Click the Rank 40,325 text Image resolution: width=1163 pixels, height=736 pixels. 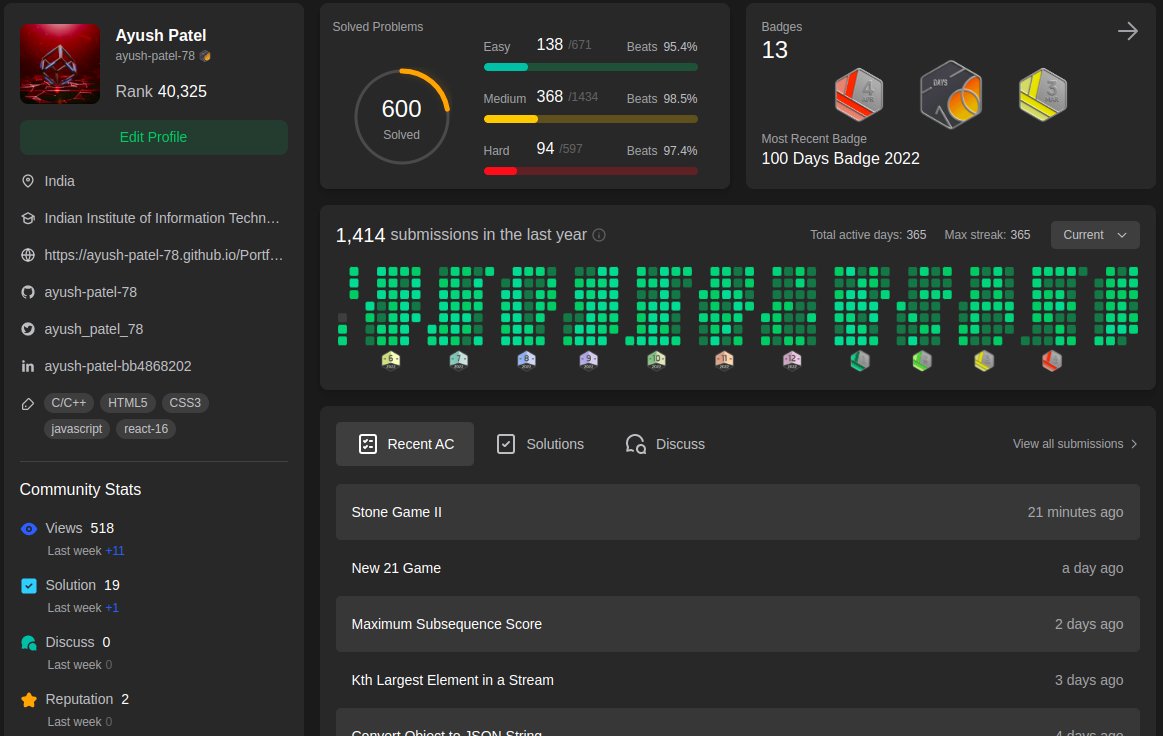click(x=161, y=91)
